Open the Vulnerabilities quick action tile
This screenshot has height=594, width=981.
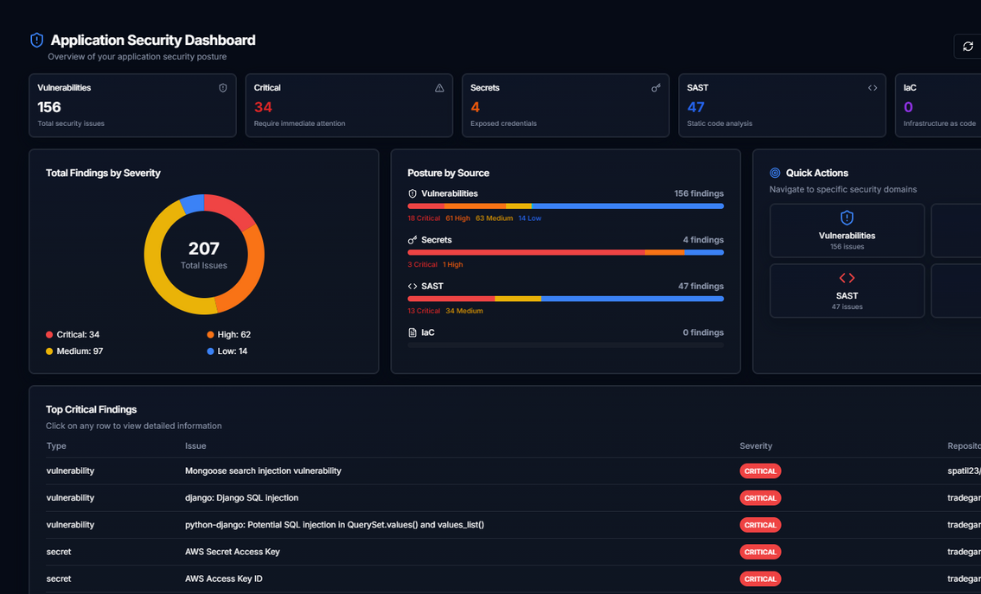pos(846,231)
